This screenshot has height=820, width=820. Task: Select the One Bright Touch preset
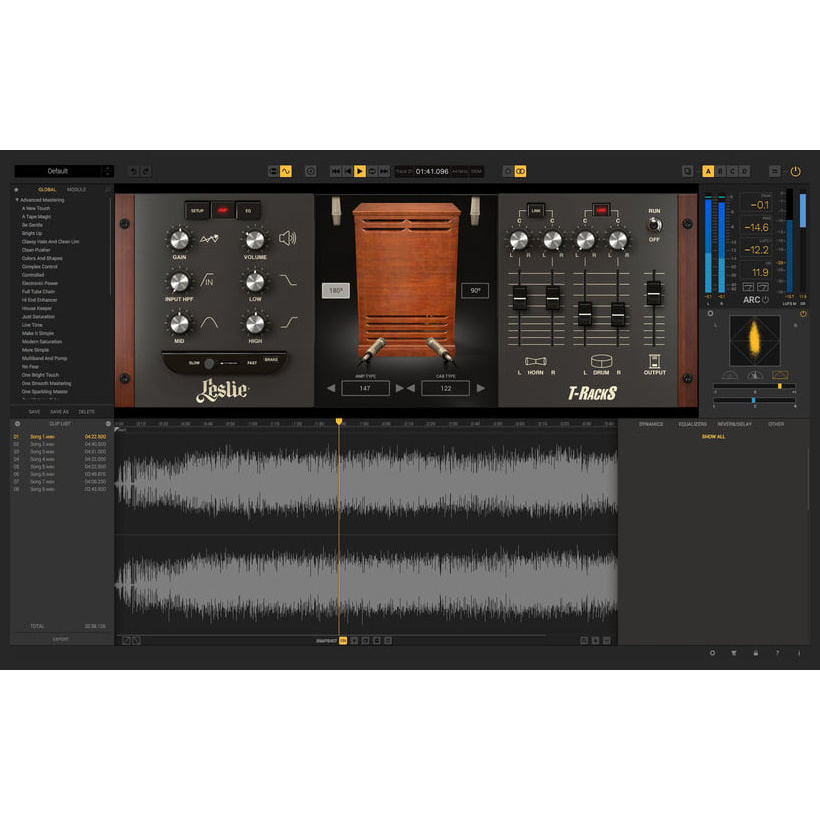pos(40,375)
